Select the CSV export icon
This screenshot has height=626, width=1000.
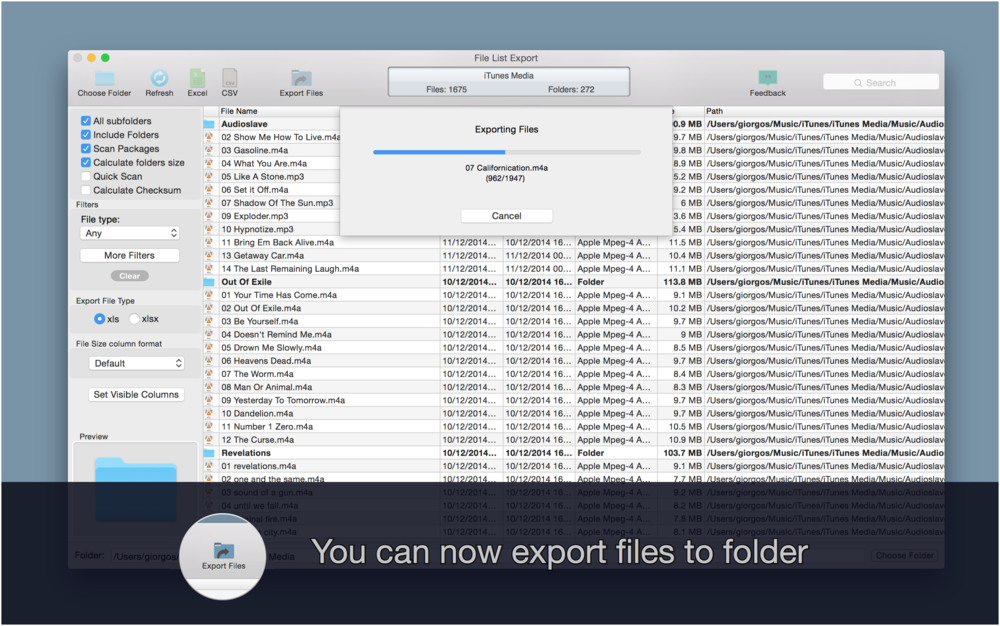pos(229,79)
